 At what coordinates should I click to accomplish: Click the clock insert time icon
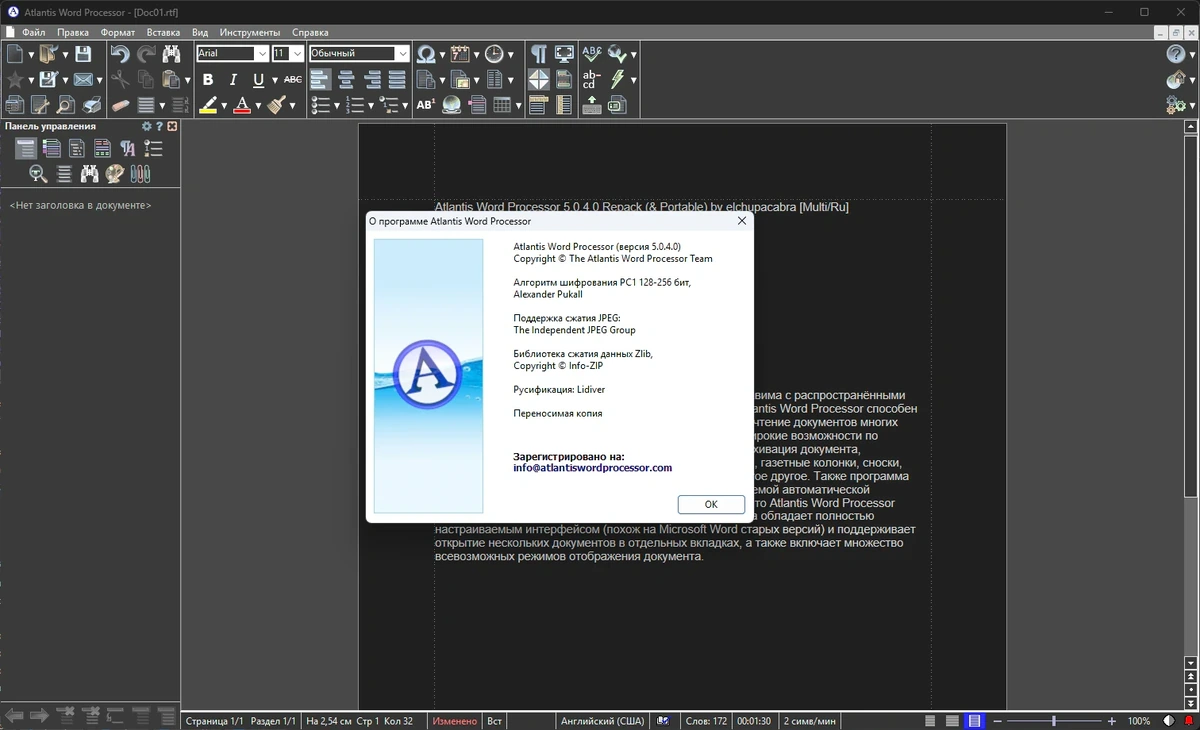[494, 54]
